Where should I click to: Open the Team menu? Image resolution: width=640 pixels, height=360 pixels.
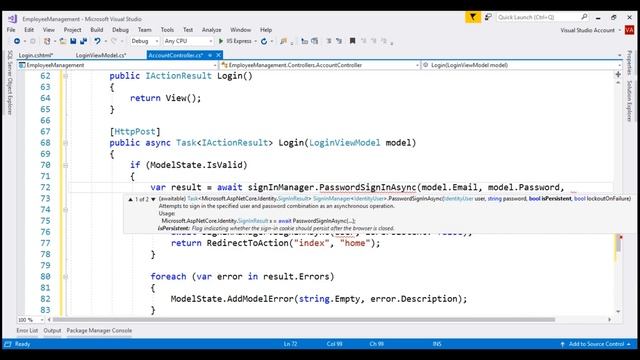pos(144,30)
